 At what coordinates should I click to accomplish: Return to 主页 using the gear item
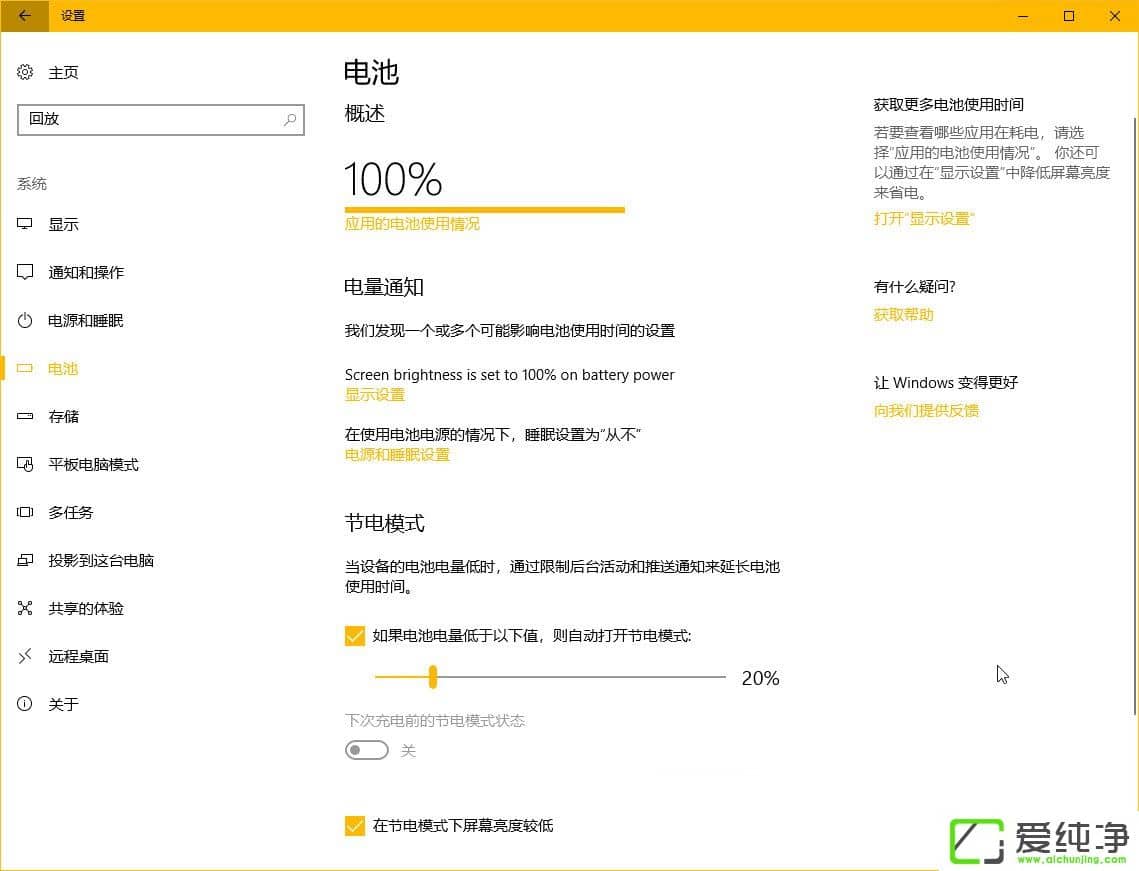63,72
